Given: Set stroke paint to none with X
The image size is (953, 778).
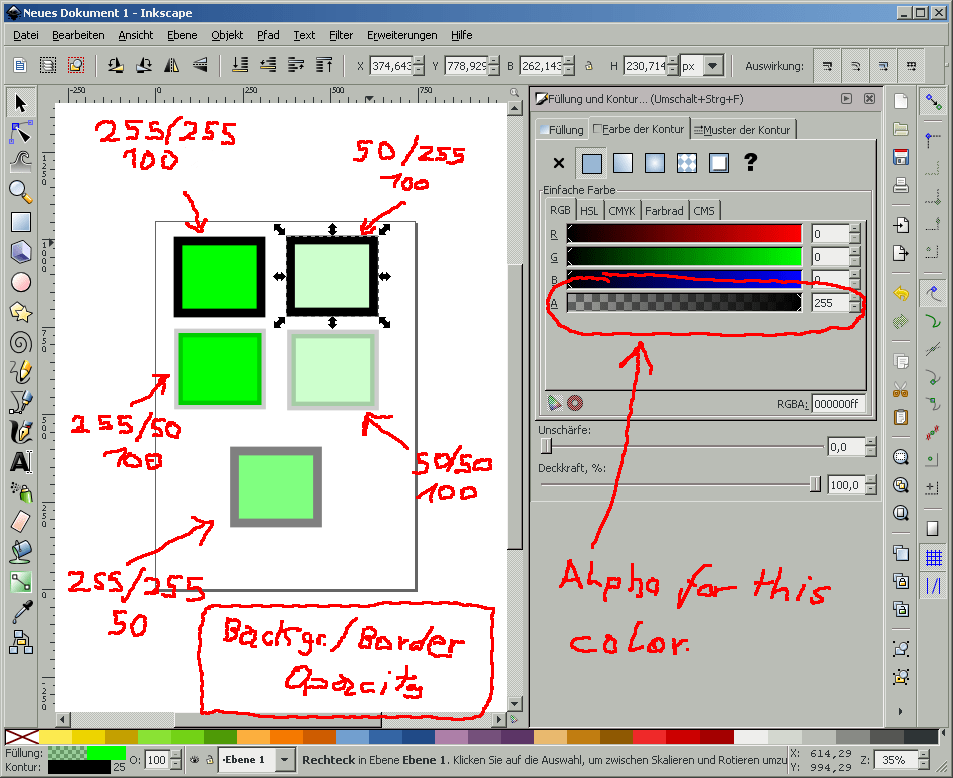Looking at the screenshot, I should click(x=558, y=164).
